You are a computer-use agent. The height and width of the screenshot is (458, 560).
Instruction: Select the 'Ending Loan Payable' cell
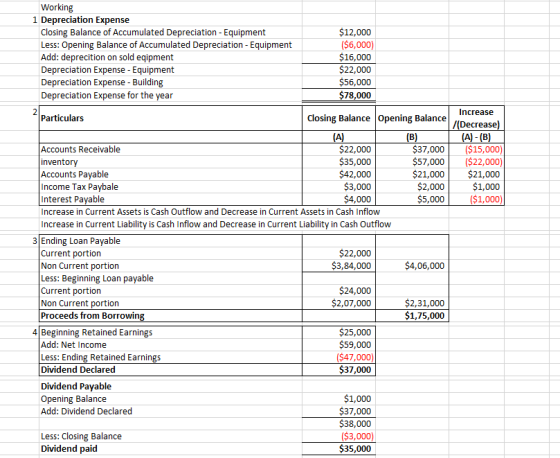pyautogui.click(x=81, y=241)
